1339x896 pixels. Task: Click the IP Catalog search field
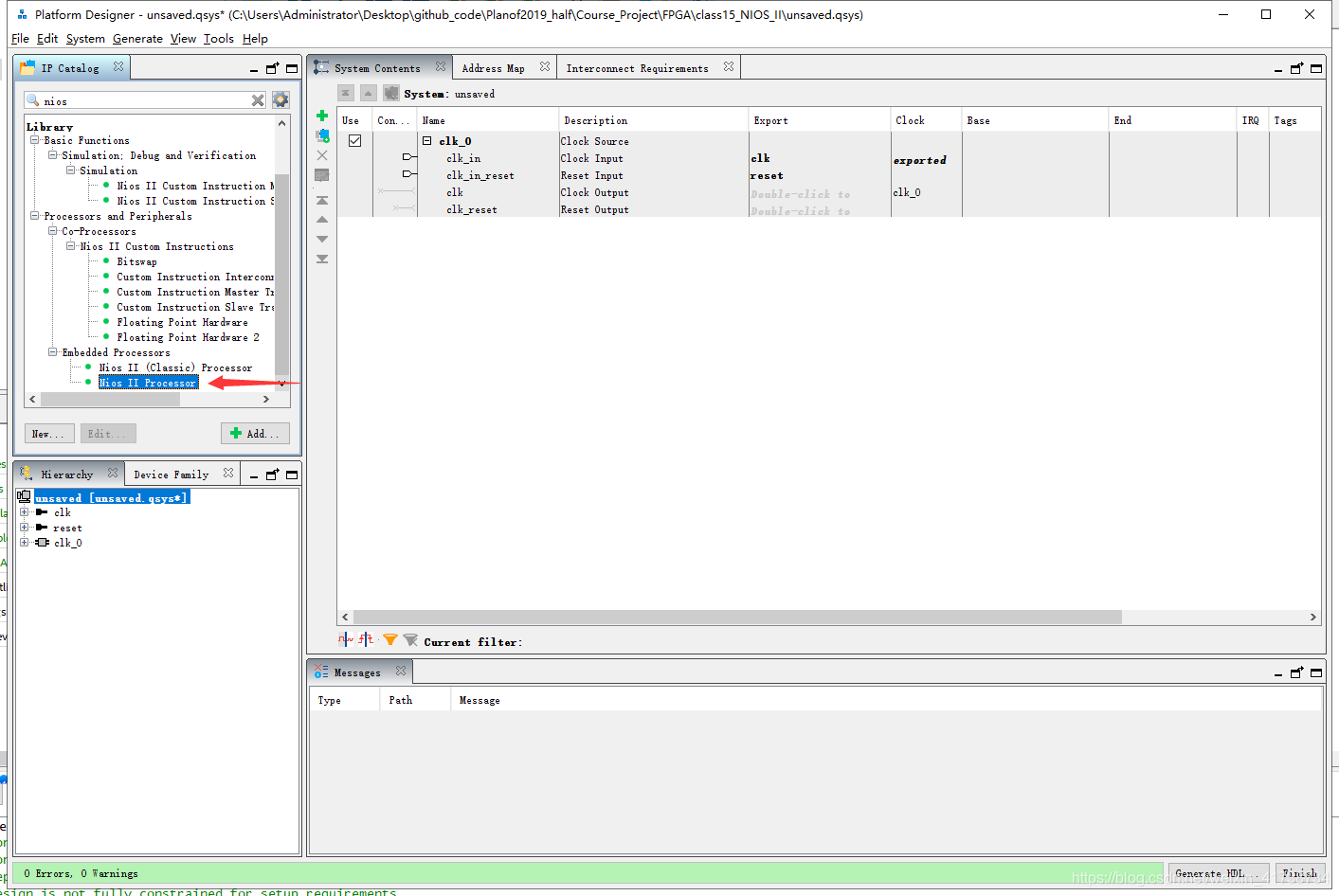(x=147, y=100)
